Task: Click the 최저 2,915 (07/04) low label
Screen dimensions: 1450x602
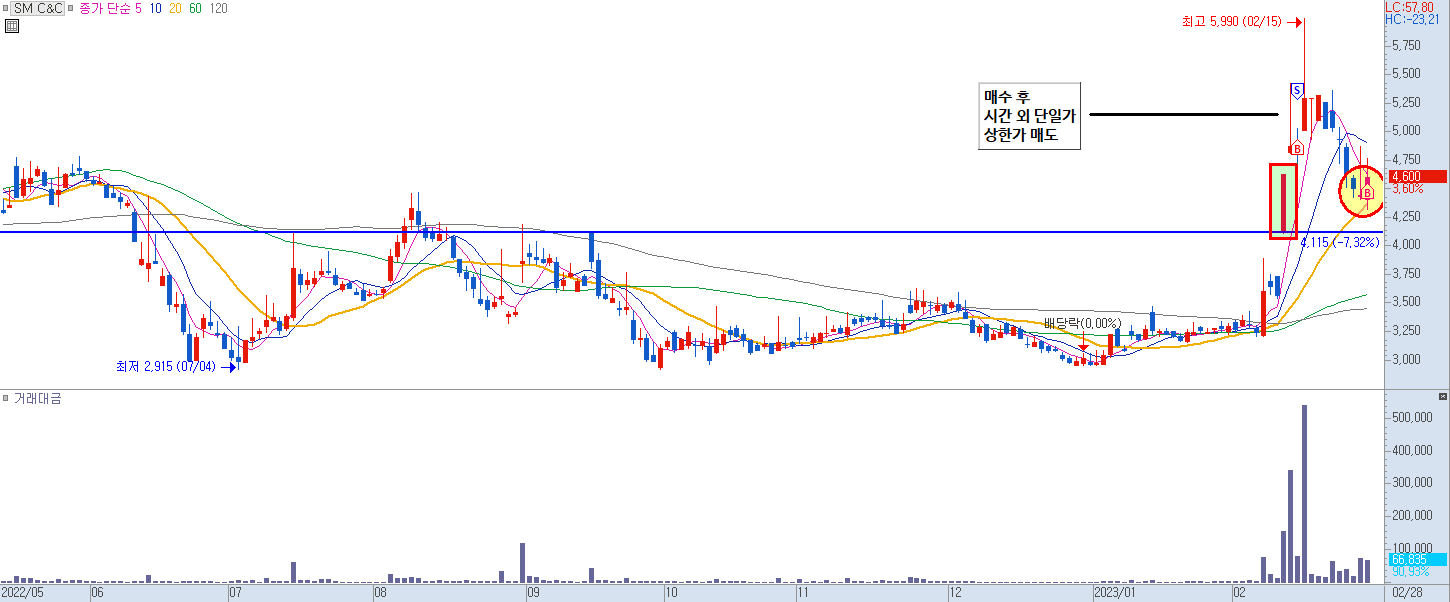Action: click(168, 367)
